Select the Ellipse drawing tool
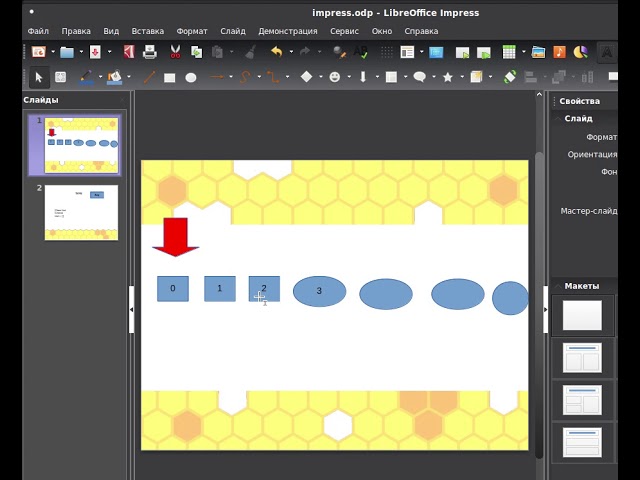 pos(191,77)
